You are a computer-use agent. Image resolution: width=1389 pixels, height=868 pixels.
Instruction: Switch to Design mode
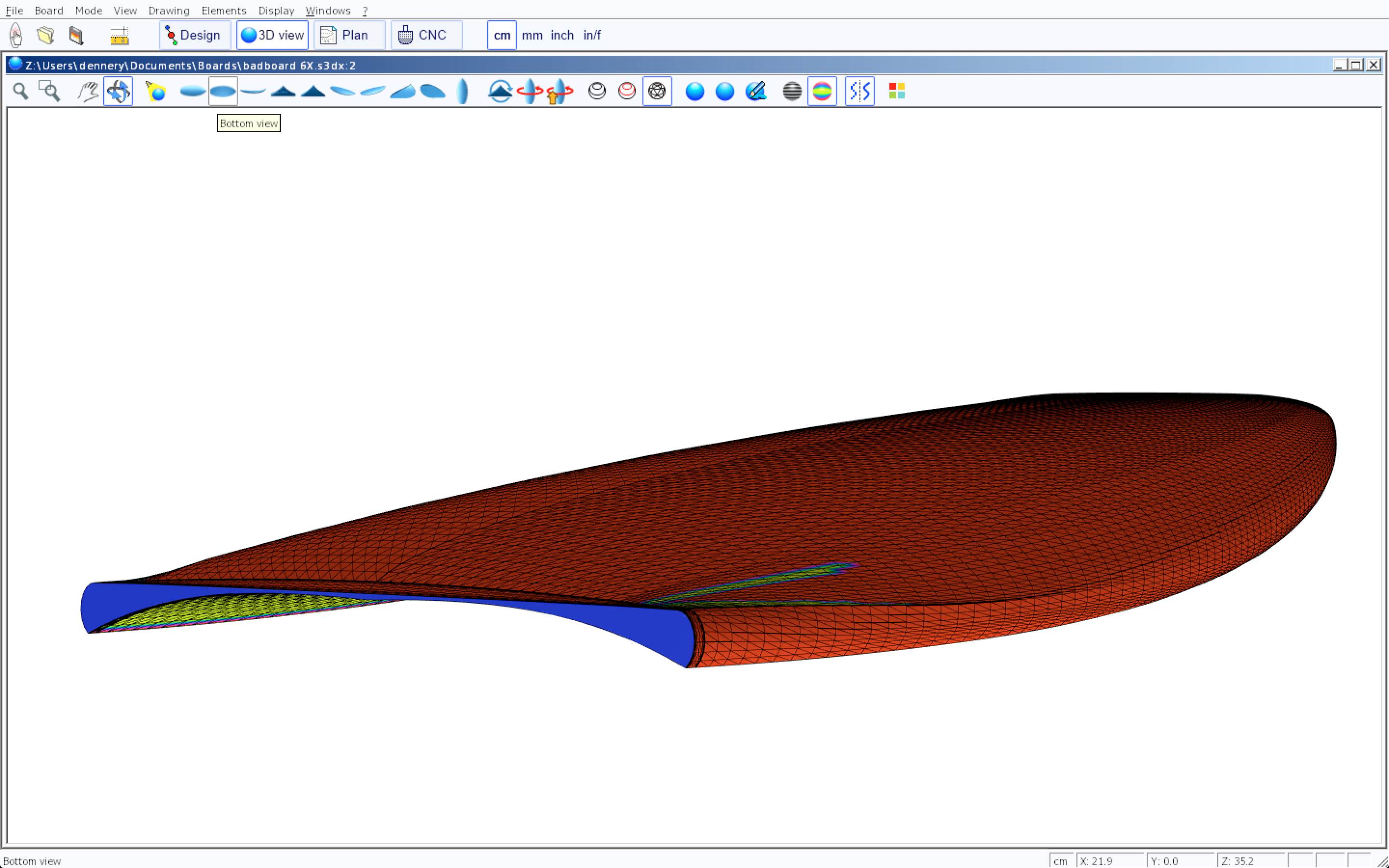(x=194, y=35)
